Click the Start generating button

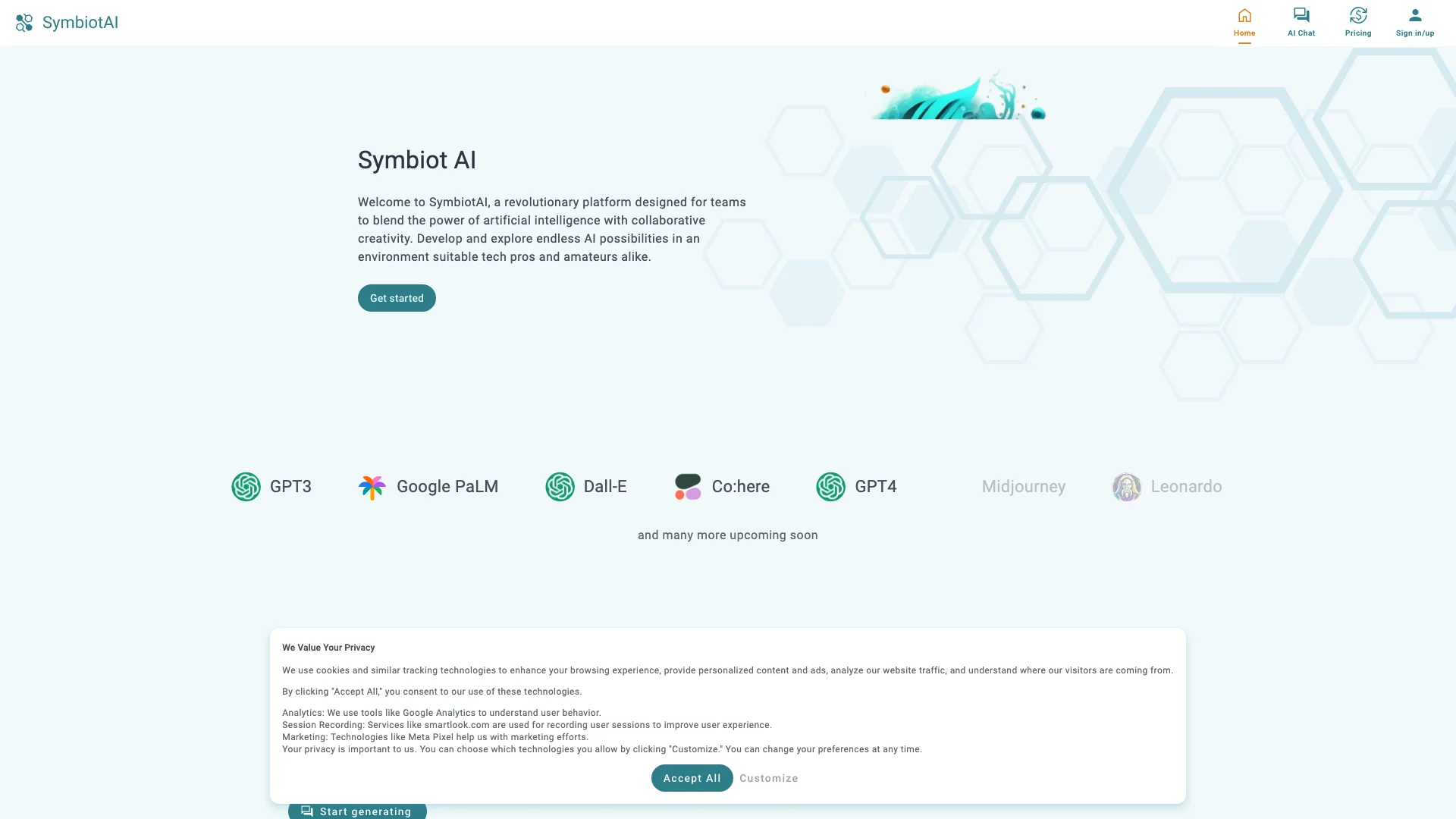(x=357, y=811)
